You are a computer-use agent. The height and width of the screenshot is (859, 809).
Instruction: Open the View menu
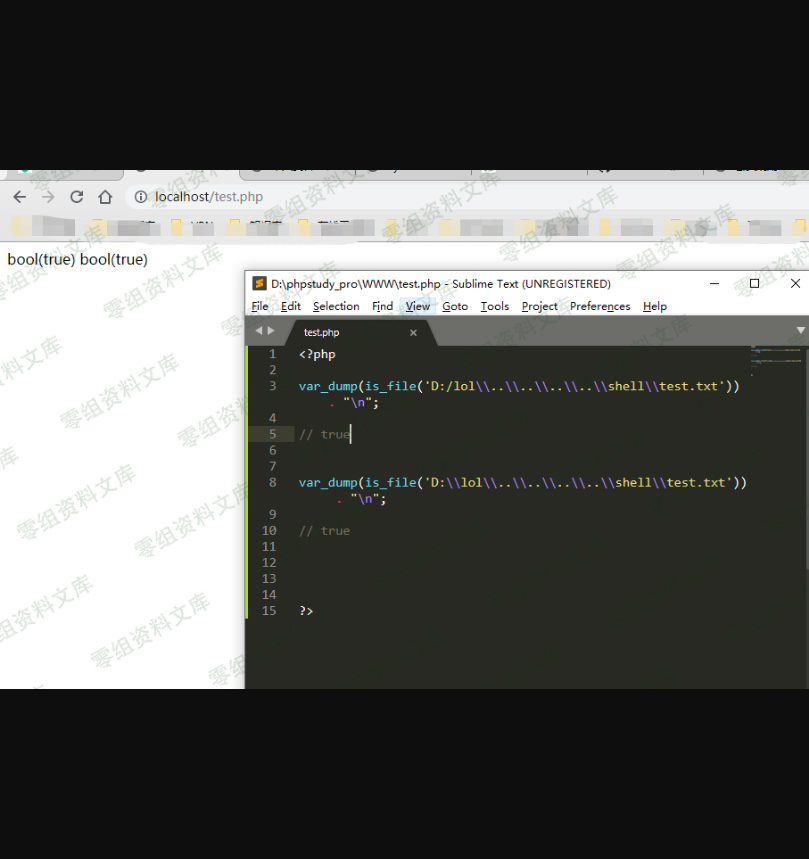coord(417,306)
